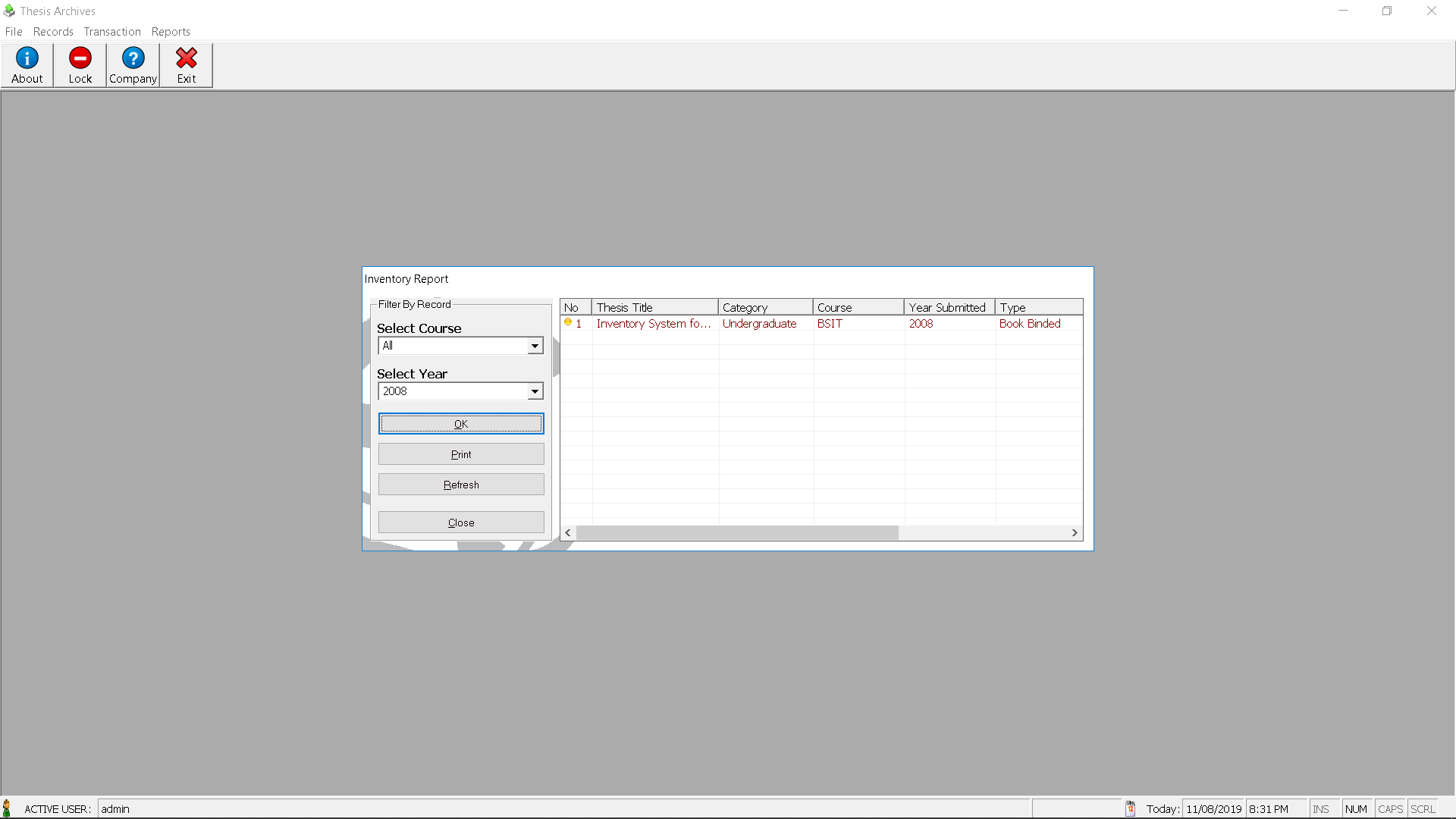Screen dimensions: 1456x819
Task: Open the Transaction menu
Action: [112, 32]
